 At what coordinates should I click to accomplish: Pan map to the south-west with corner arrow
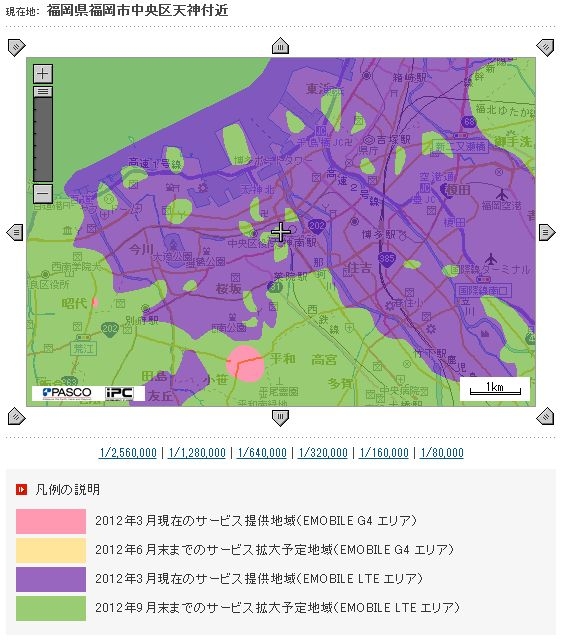point(16,416)
